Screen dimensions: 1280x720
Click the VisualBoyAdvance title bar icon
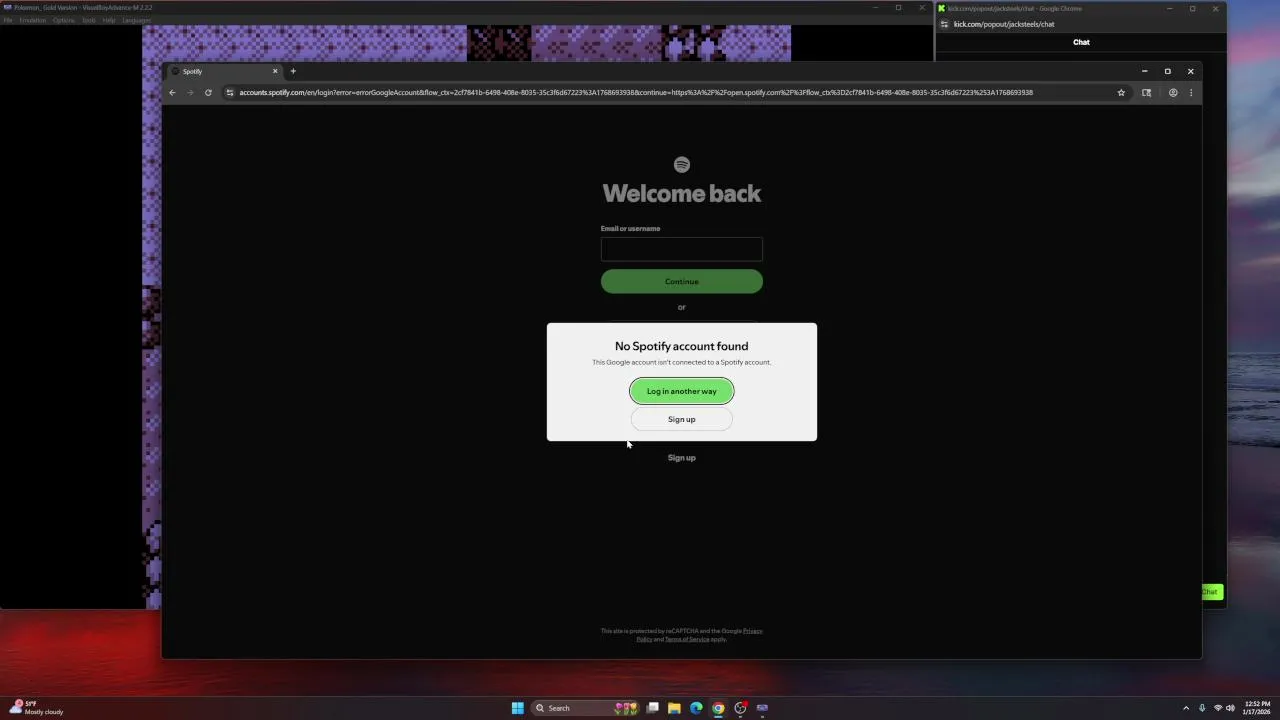[x=8, y=7]
